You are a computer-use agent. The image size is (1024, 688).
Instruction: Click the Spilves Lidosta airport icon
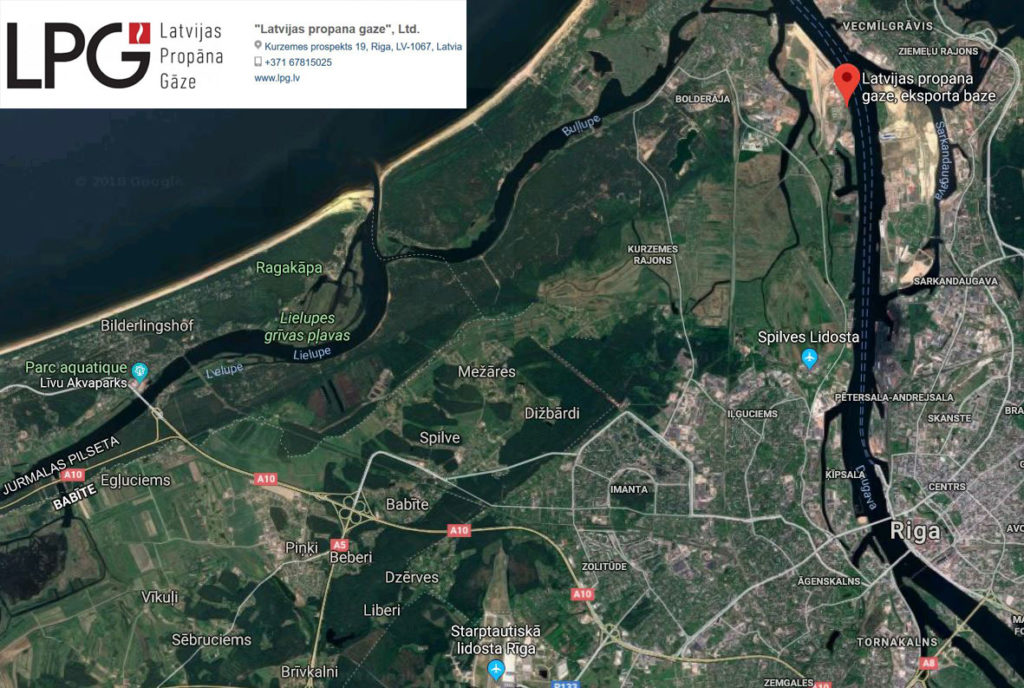click(x=810, y=358)
